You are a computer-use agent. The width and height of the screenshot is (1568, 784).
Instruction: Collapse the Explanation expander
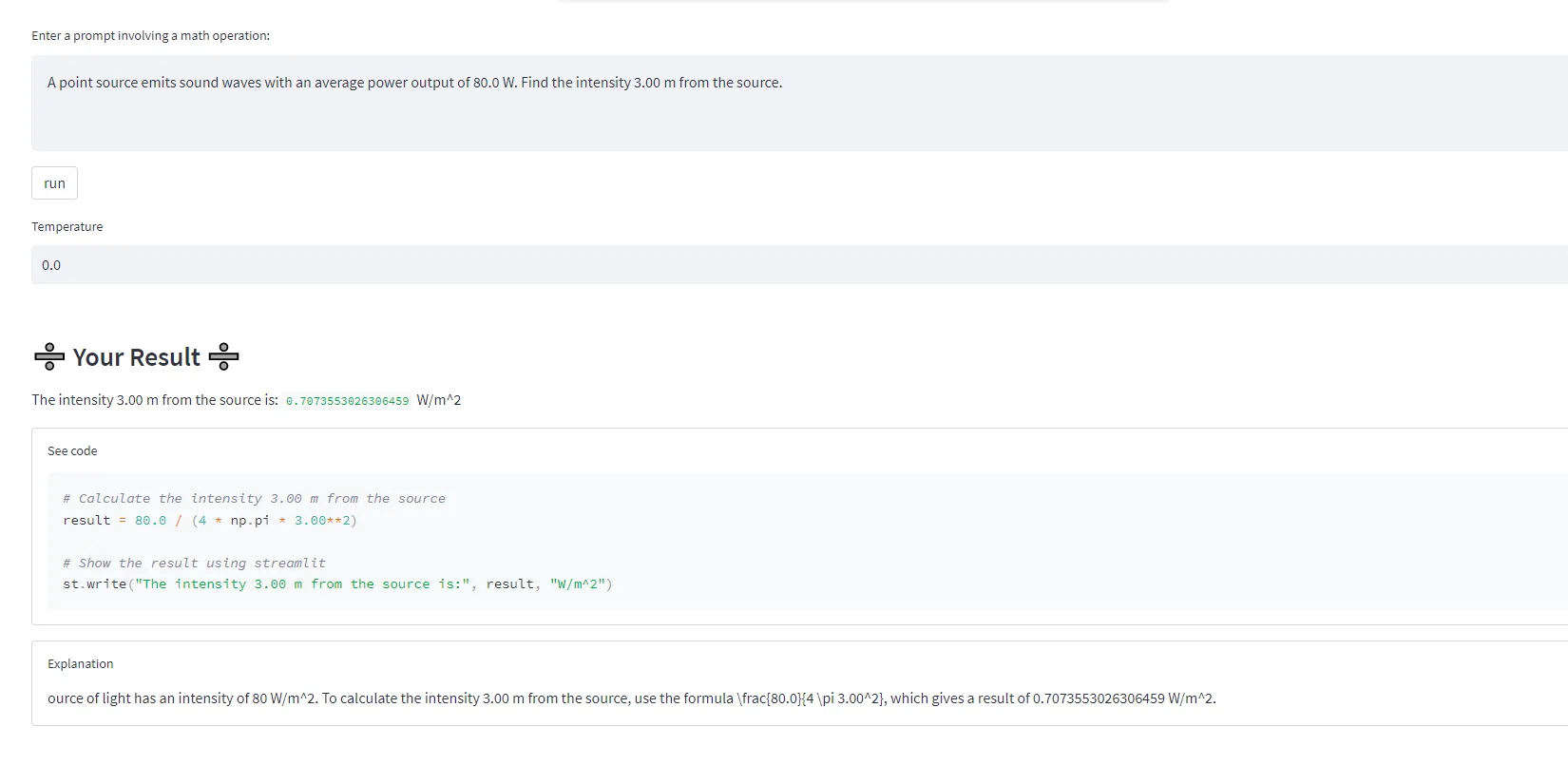80,664
